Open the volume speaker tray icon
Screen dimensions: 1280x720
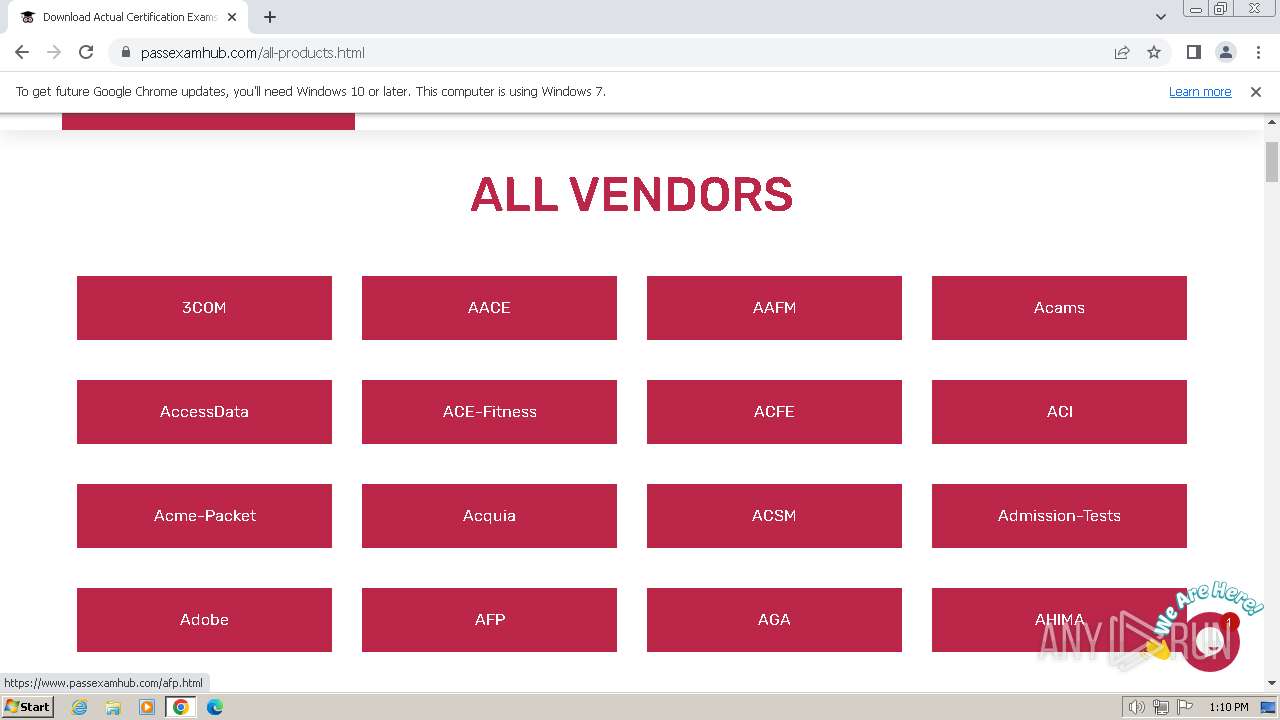point(1137,707)
